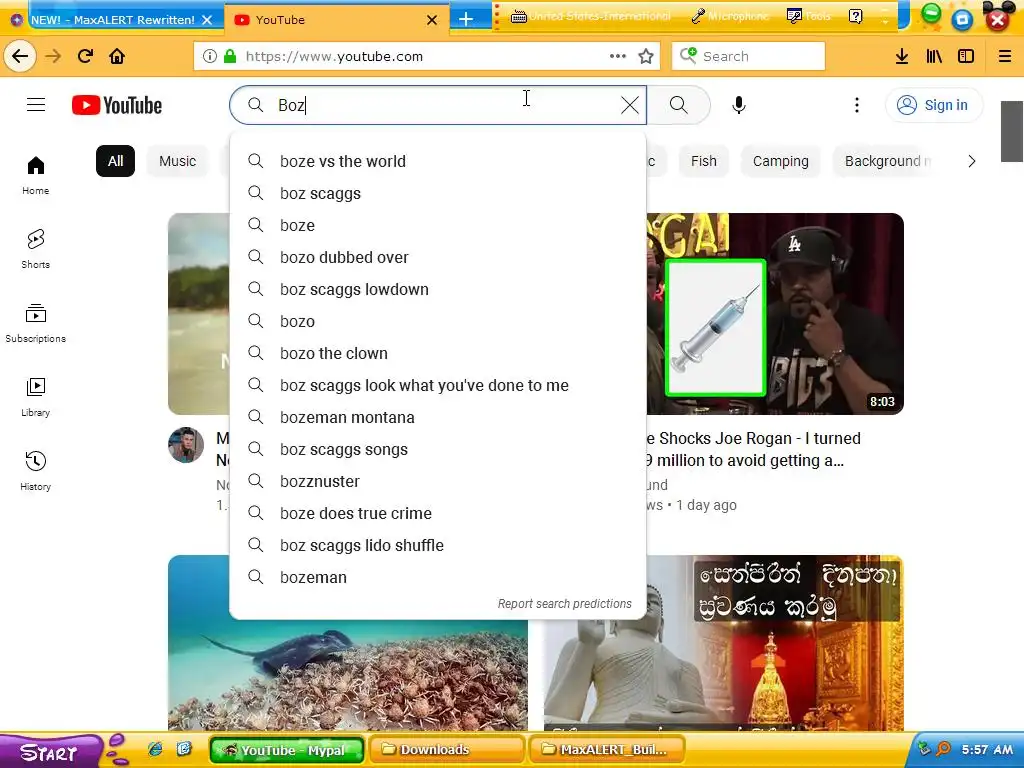Open browser library icon

point(934,56)
